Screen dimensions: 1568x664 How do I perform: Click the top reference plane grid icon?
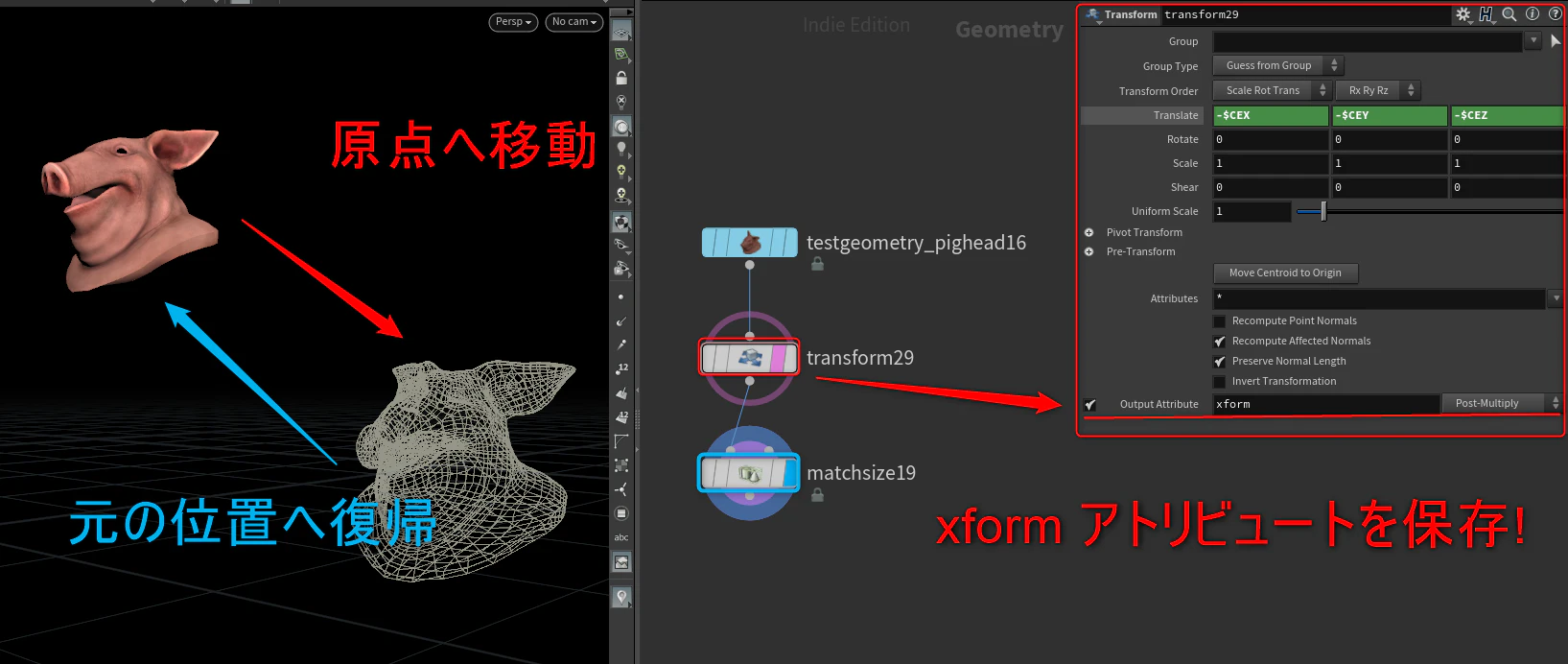tap(621, 31)
